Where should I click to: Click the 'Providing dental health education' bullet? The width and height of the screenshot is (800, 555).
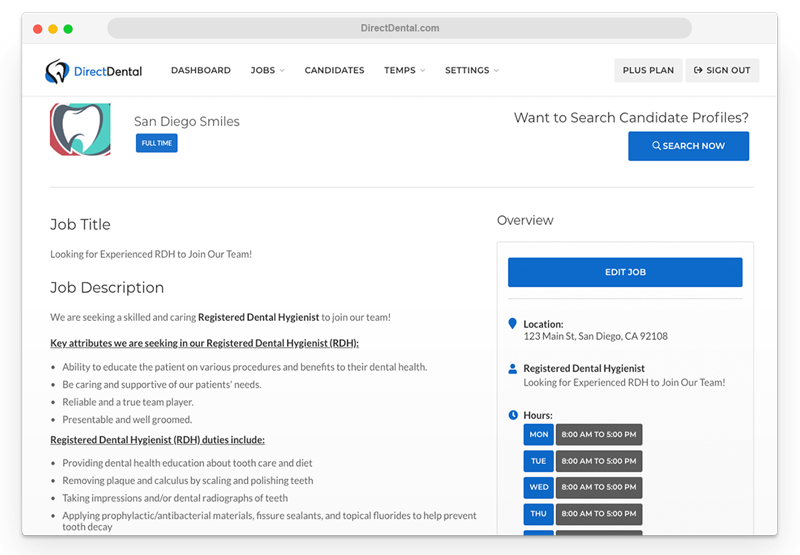coord(187,463)
